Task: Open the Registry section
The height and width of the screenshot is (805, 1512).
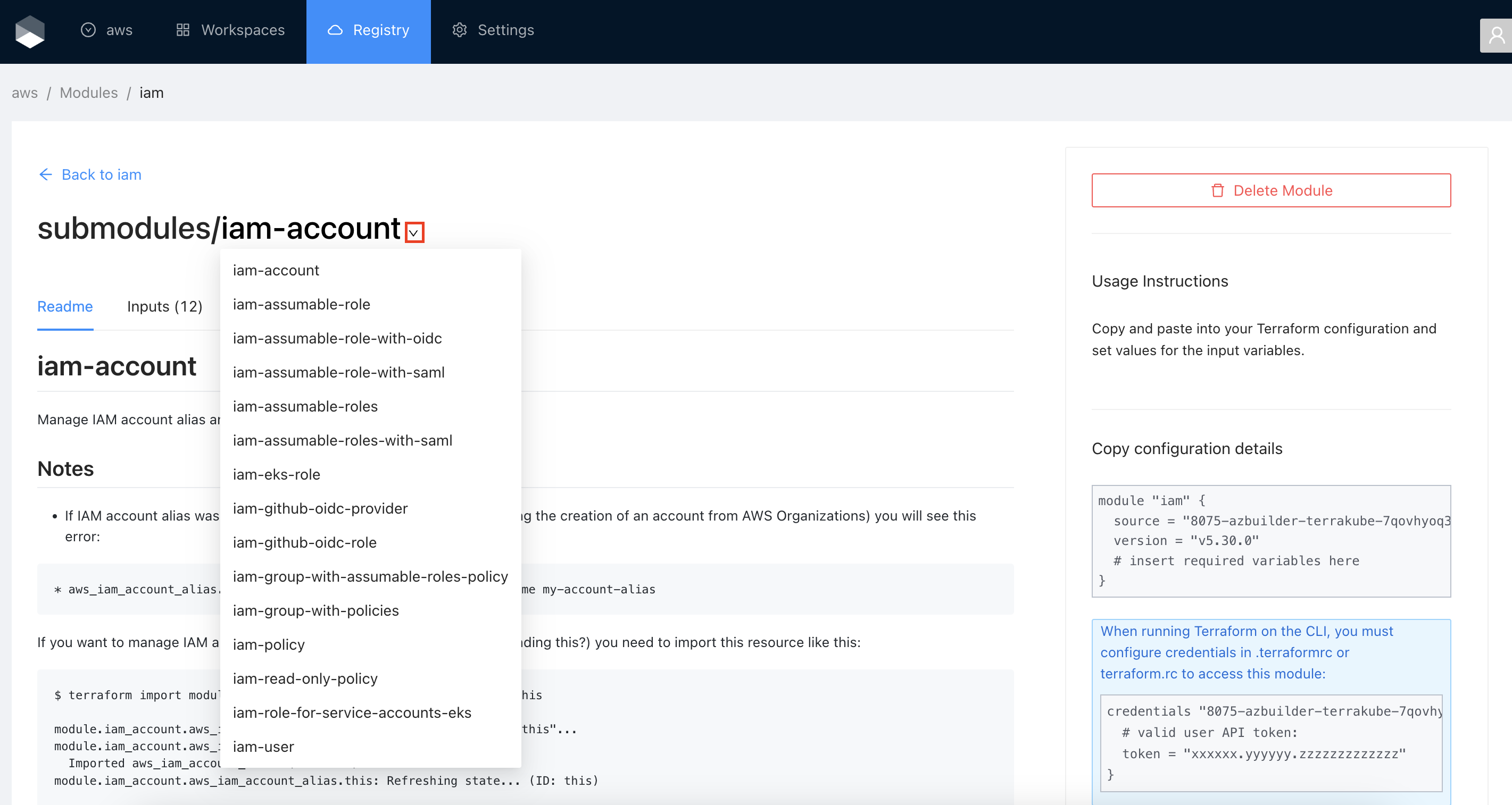Action: click(369, 30)
